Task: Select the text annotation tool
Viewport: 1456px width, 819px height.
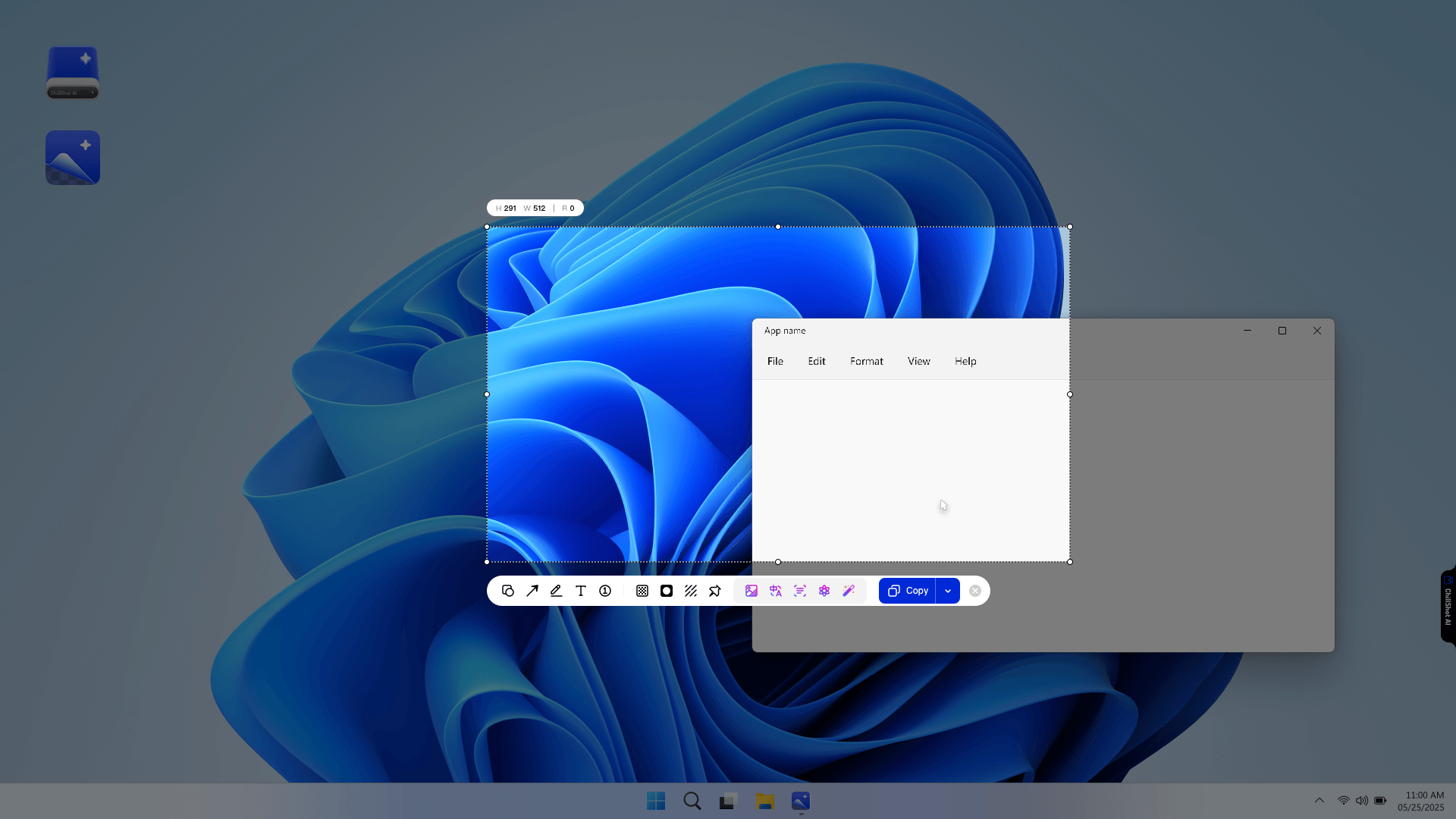Action: tap(581, 591)
